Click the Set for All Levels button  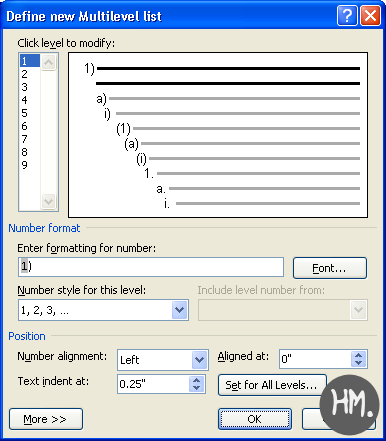pyautogui.click(x=272, y=385)
